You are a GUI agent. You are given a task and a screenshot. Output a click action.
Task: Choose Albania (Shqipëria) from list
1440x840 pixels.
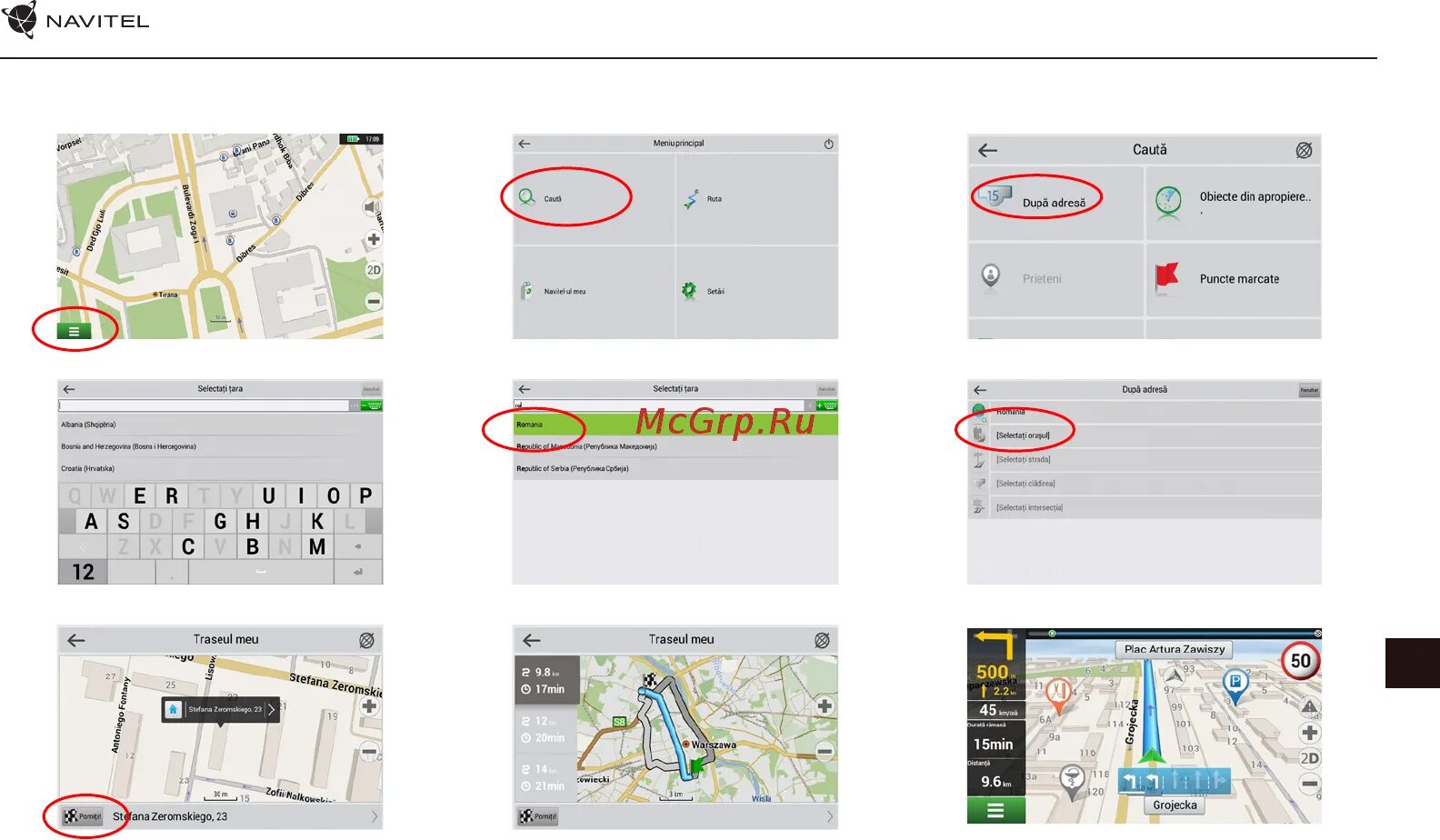pyautogui.click(x=220, y=425)
